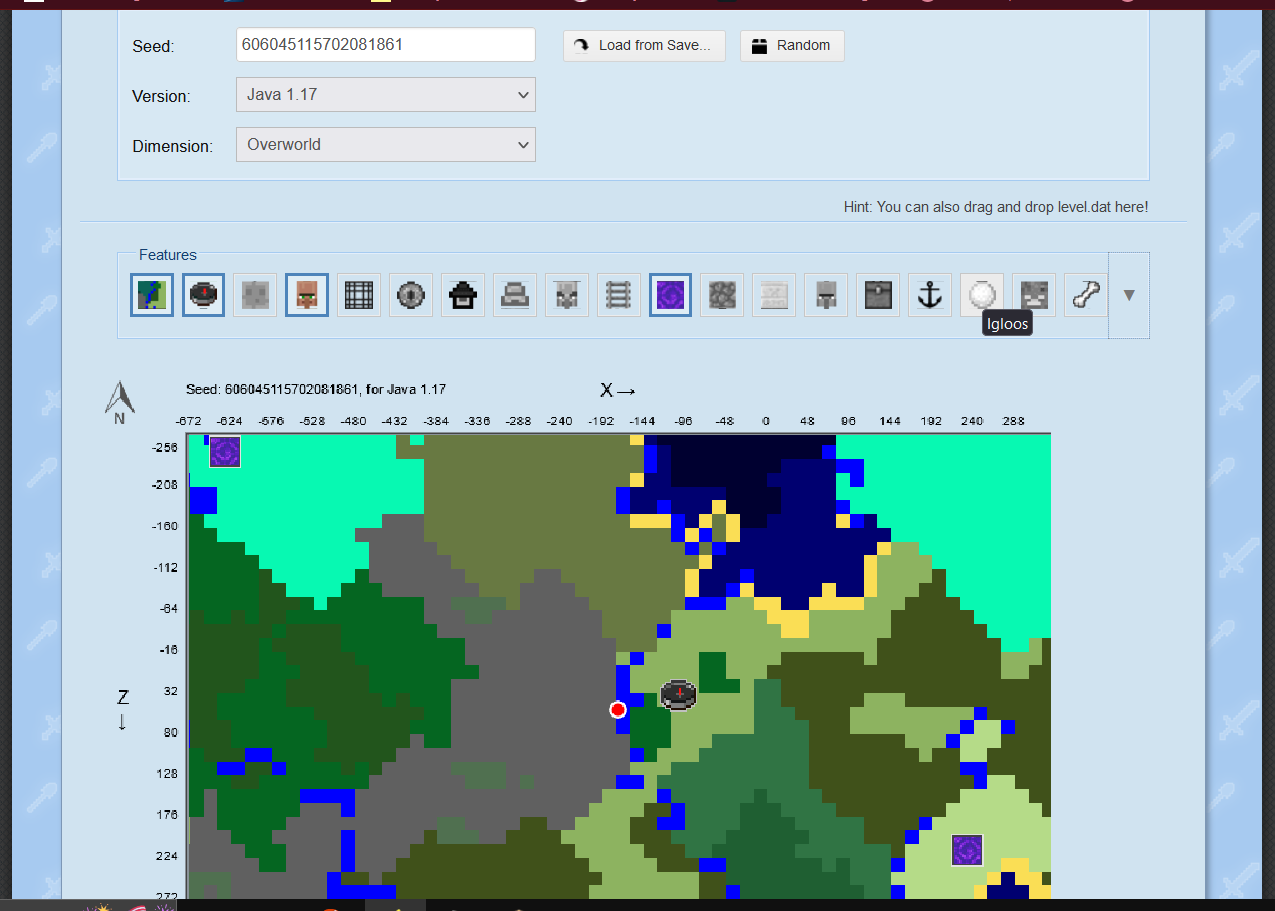Toggle the Slime chunks feature icon

[255, 295]
